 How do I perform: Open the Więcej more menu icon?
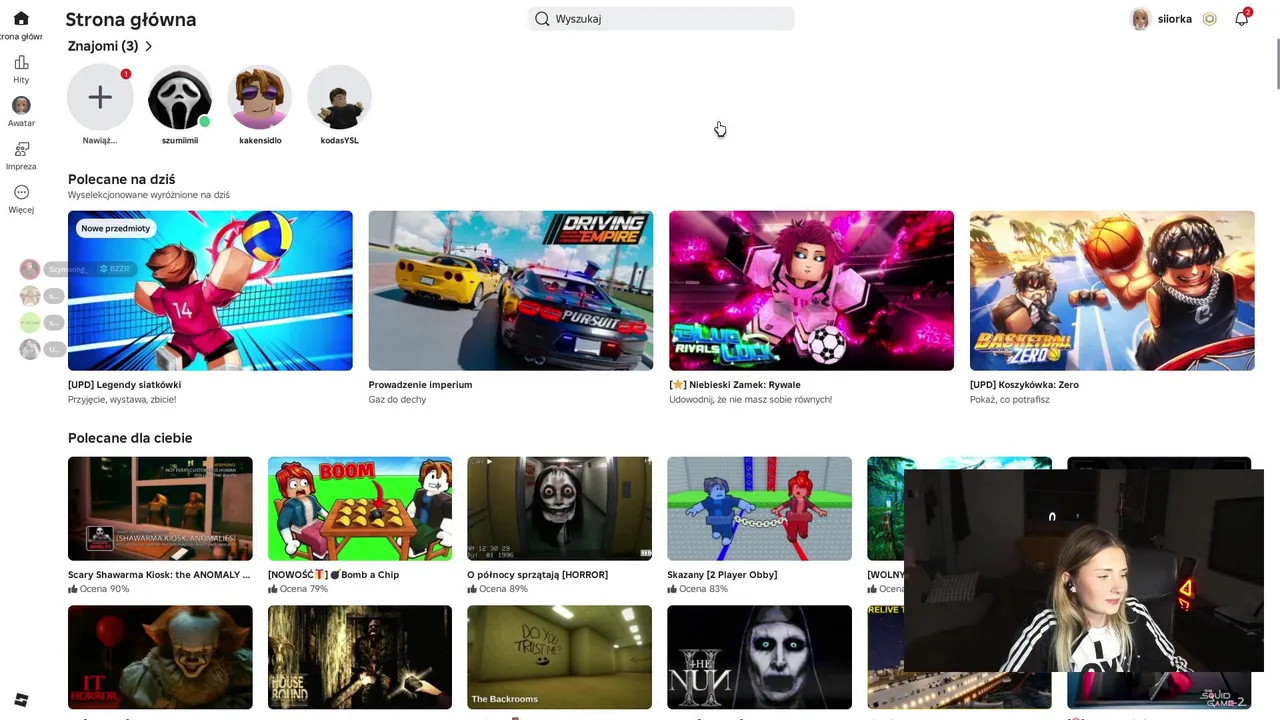[21, 192]
